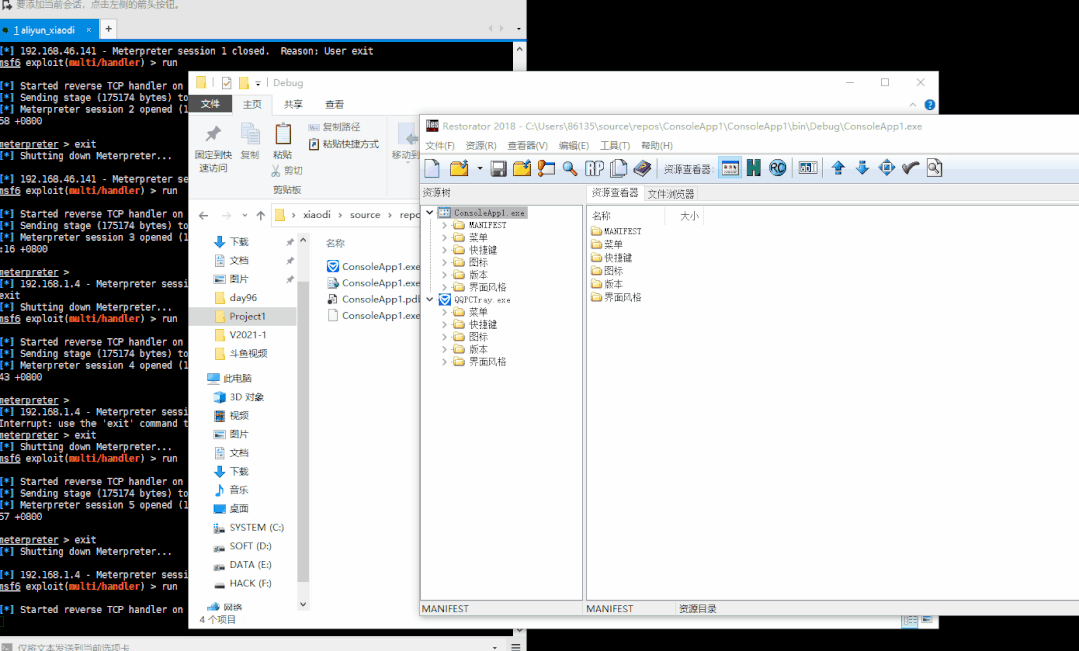Click the four-way expand icon in Restorator toolbar
Viewport: 1079px width, 651px height.
pos(886,168)
